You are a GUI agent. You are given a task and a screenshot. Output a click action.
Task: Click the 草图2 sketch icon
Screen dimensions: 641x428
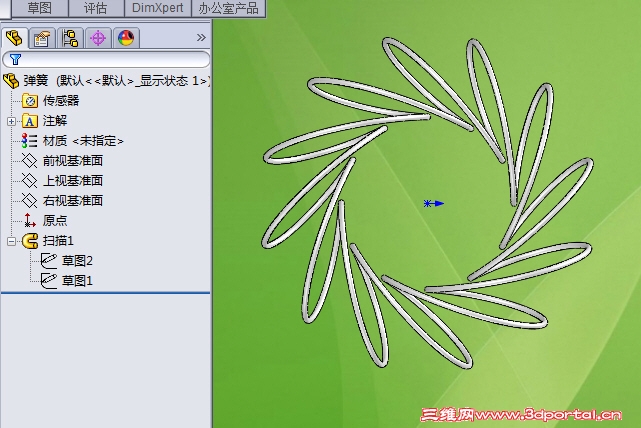click(49, 260)
